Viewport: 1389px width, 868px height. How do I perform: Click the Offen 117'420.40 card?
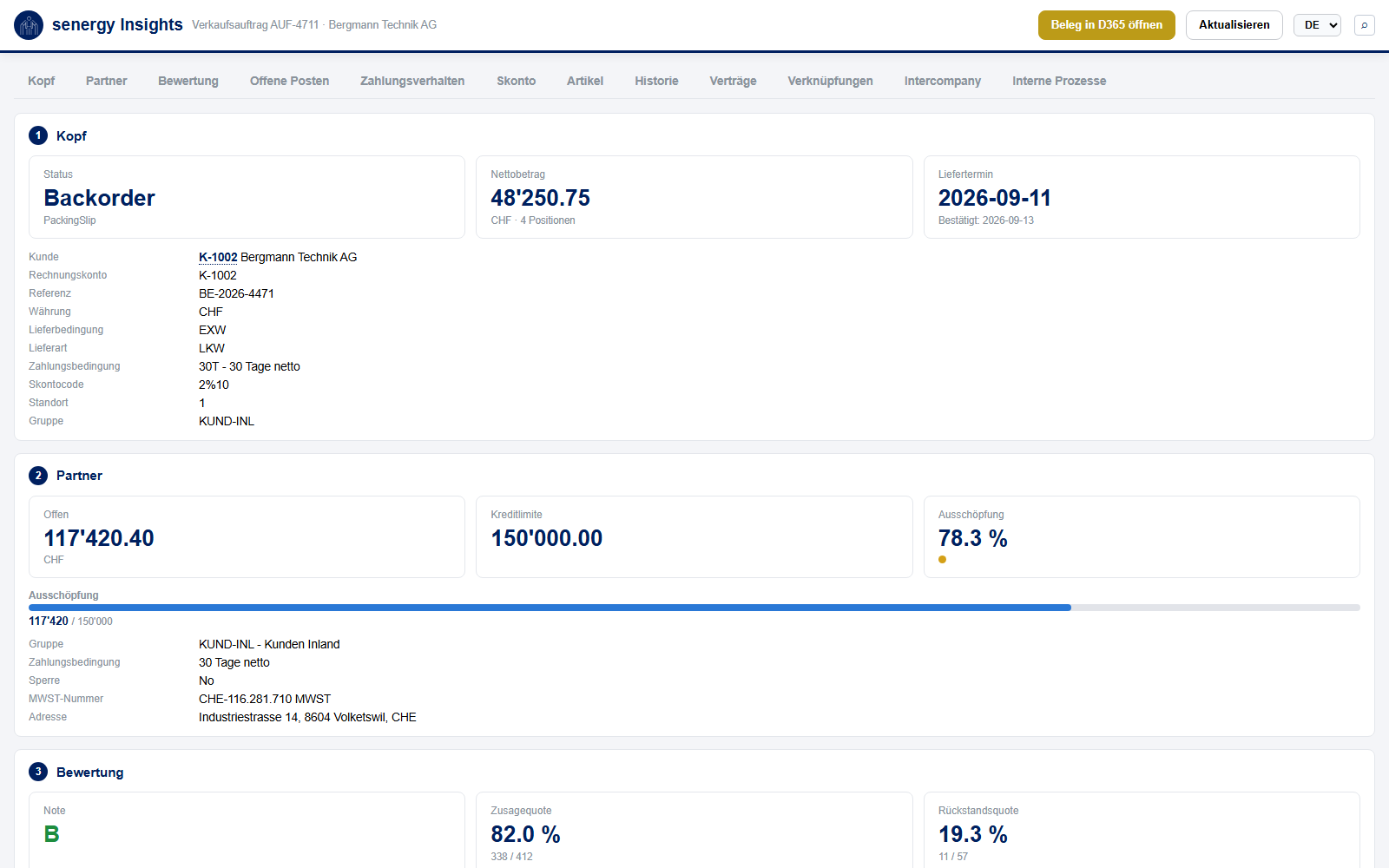[247, 536]
